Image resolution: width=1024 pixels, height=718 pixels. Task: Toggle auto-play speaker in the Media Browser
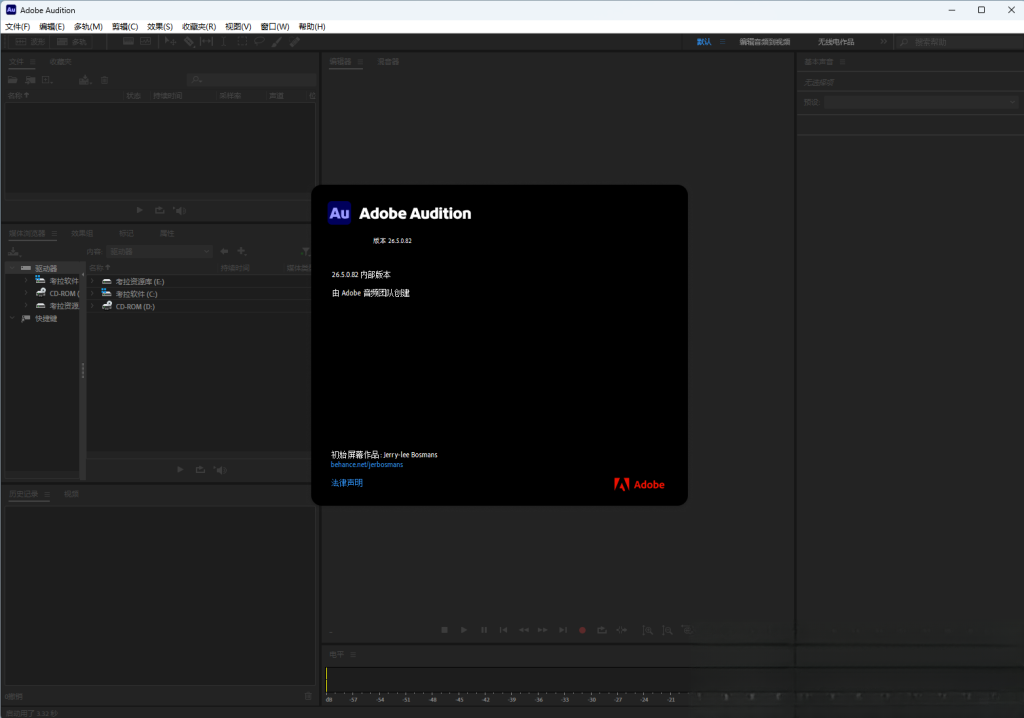[x=220, y=469]
